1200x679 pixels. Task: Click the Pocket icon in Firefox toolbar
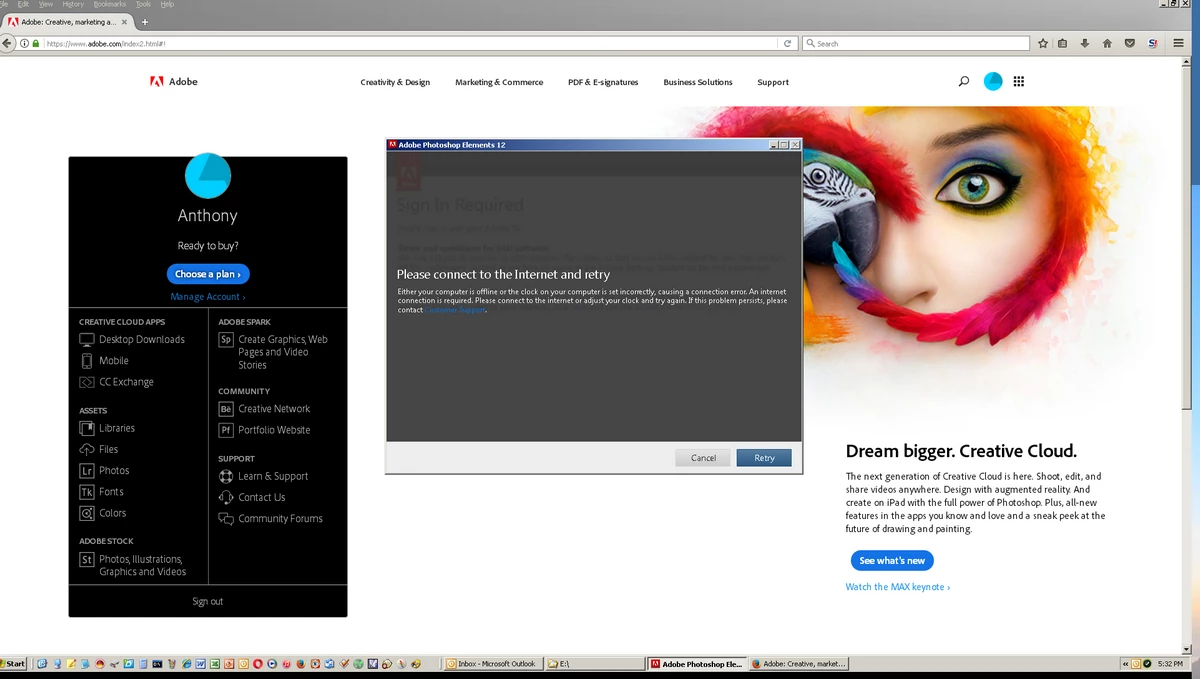coord(1129,43)
